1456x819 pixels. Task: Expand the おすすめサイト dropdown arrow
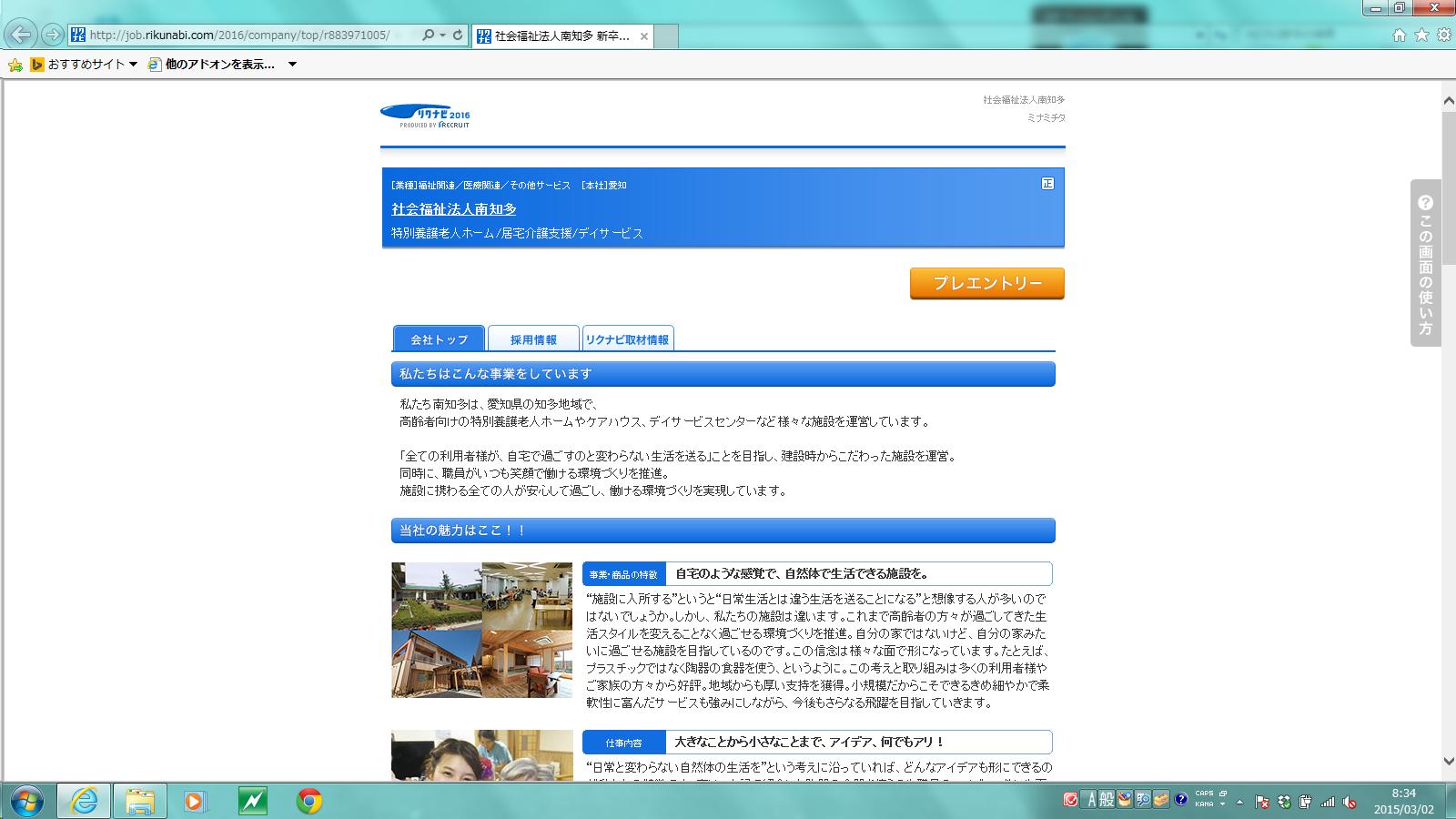coord(133,65)
